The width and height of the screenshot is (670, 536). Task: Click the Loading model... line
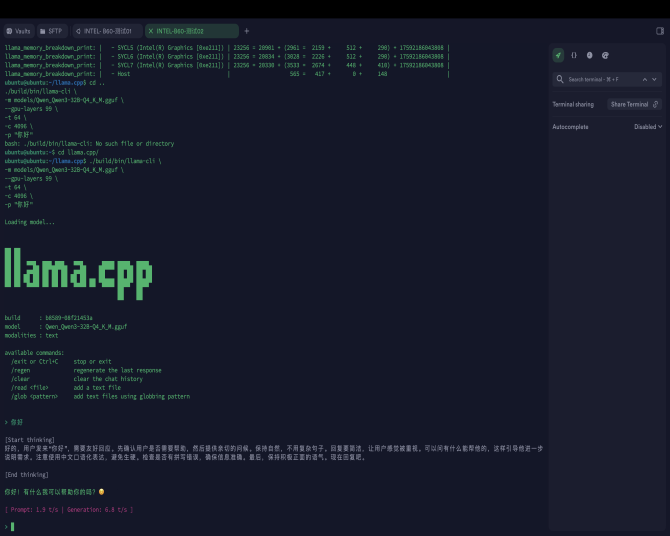point(29,222)
